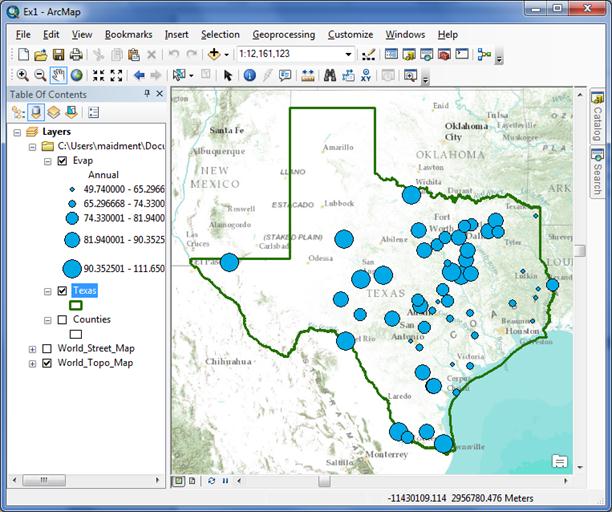Collapse the Texas layer legend
Screen dimensions: 612x512
tap(48, 291)
